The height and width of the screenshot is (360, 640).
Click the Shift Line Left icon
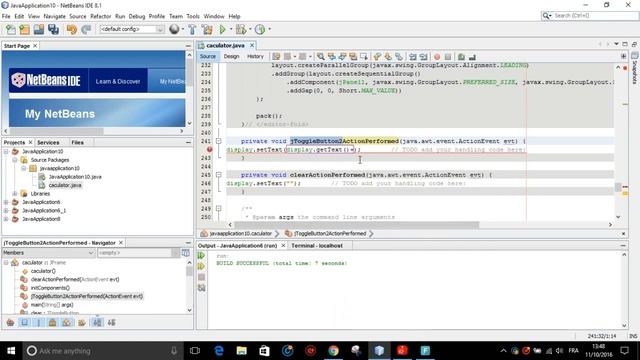[x=413, y=57]
